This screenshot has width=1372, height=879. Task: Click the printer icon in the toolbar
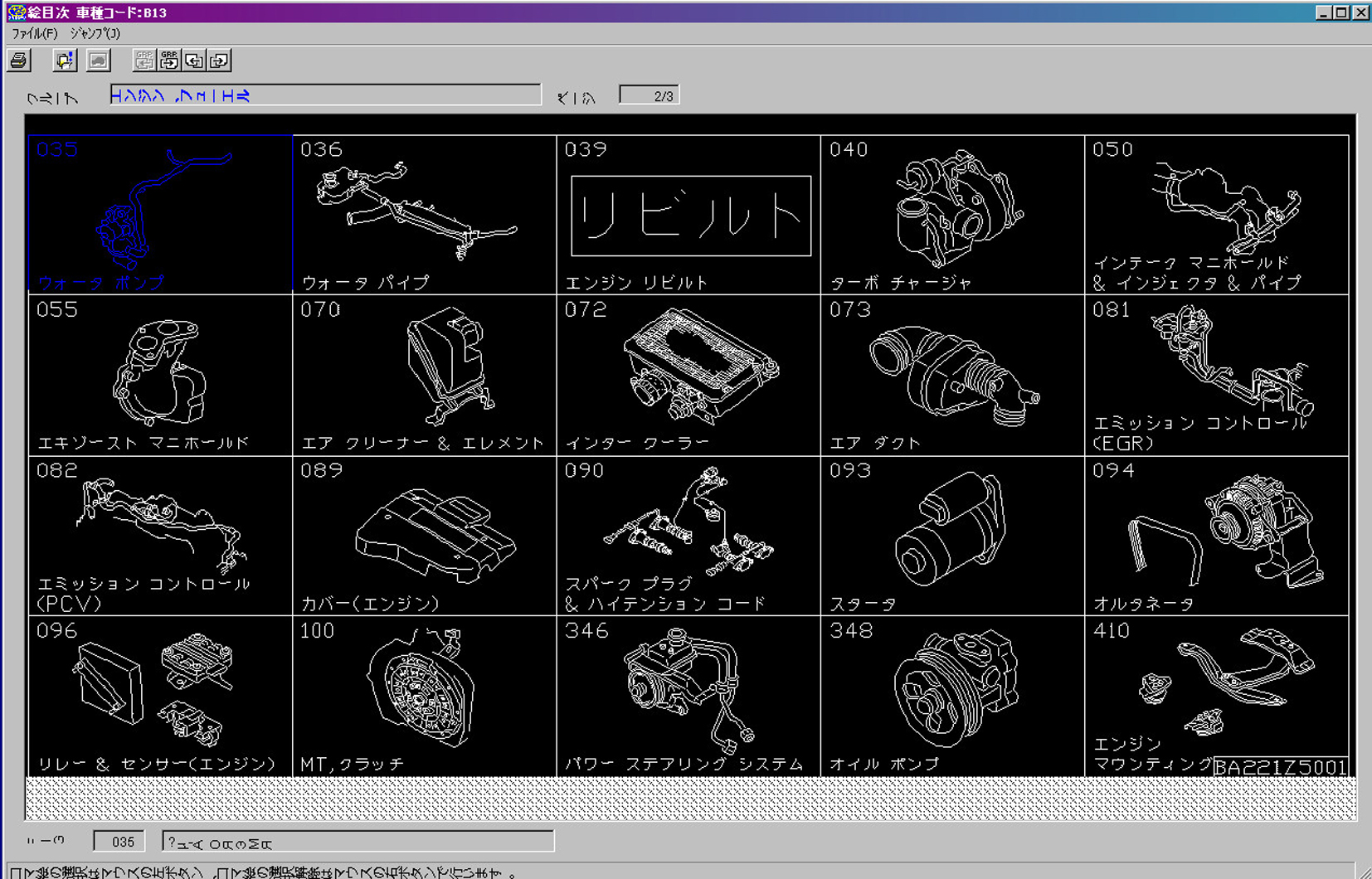(x=19, y=61)
